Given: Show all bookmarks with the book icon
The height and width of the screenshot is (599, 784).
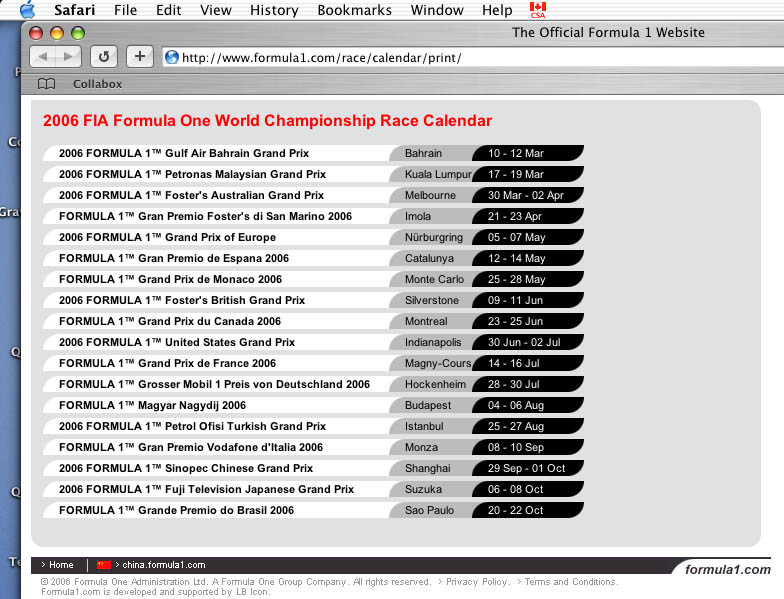Looking at the screenshot, I should [46, 84].
